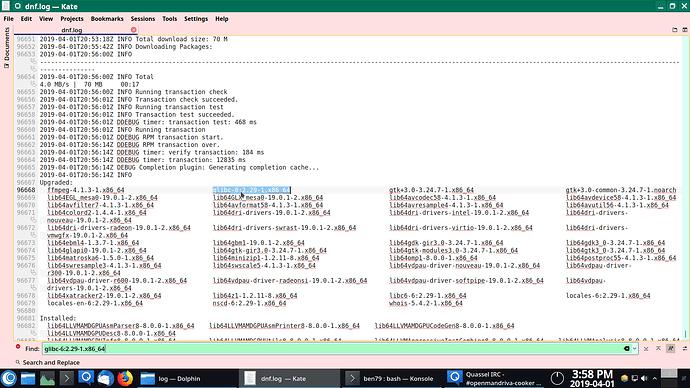Switch to Quassel IRC window
690x388 pixels.
494,378
